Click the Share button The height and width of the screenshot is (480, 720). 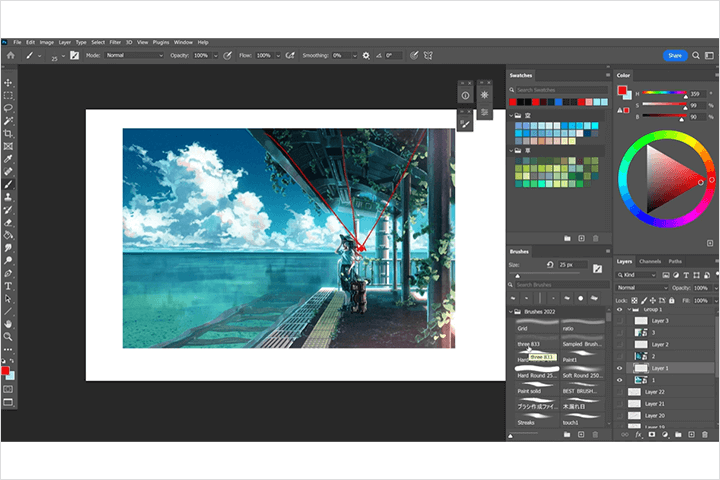coord(675,56)
